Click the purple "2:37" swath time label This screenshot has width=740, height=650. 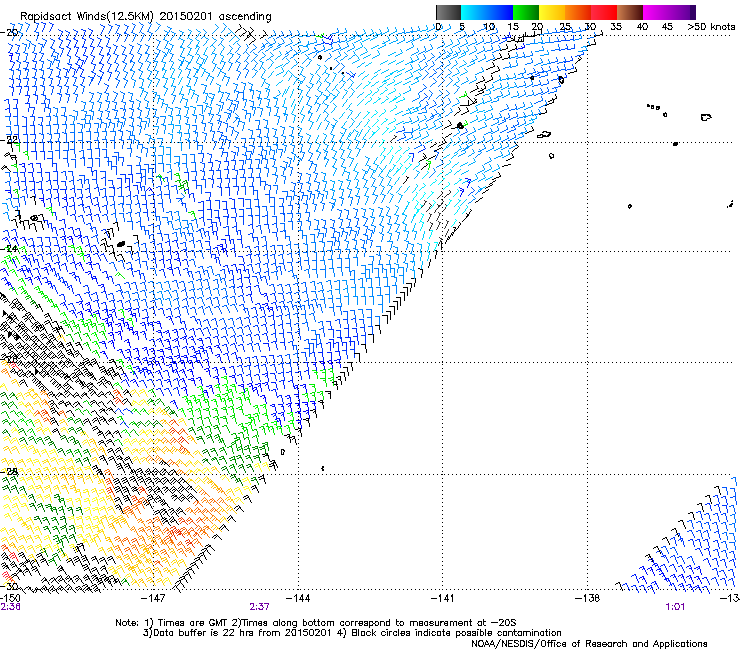tap(260, 607)
